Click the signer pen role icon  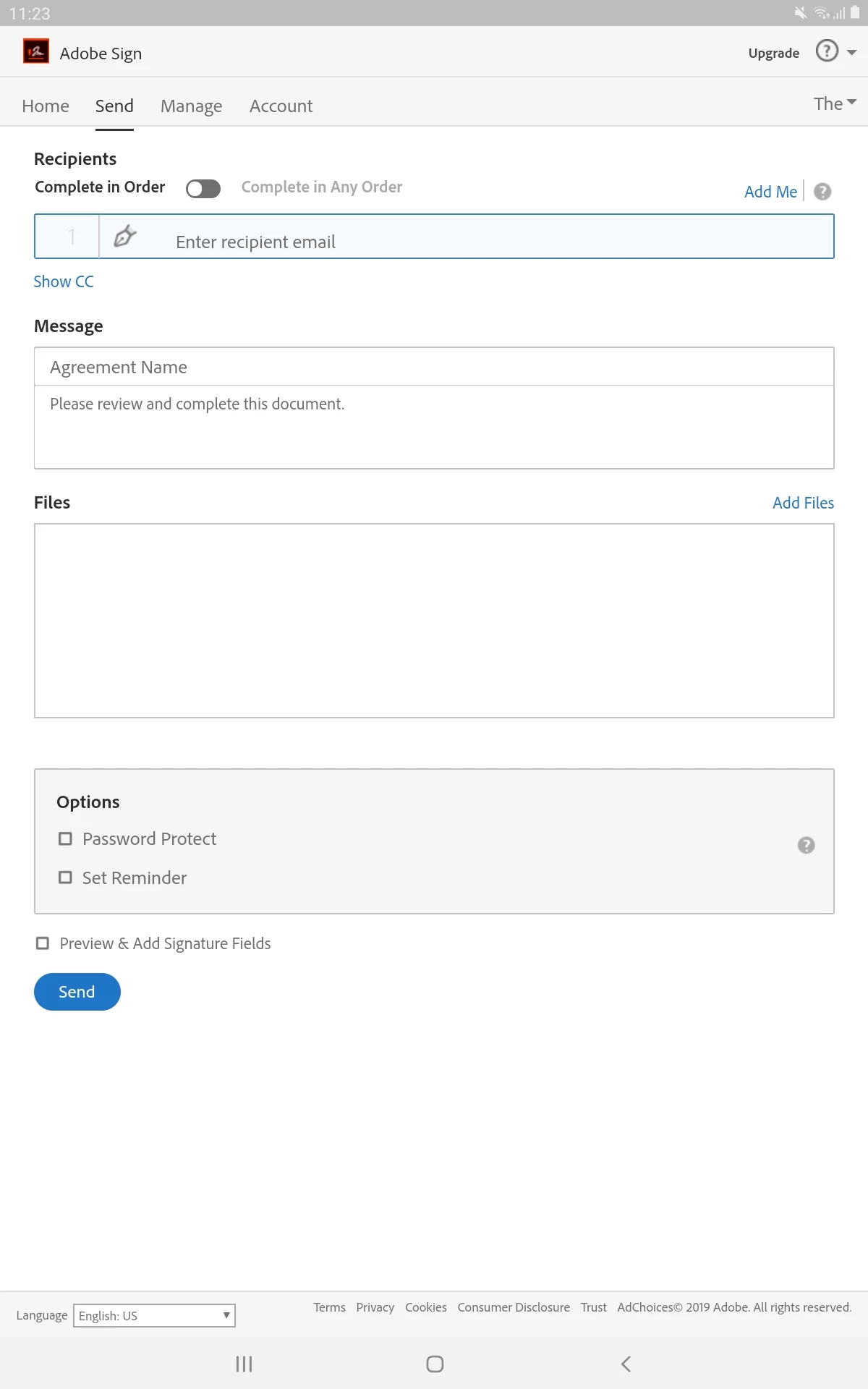tap(125, 236)
